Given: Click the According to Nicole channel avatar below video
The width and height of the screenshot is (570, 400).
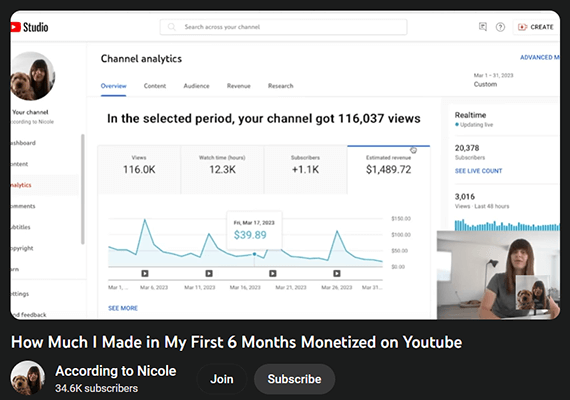Looking at the screenshot, I should click(28, 378).
